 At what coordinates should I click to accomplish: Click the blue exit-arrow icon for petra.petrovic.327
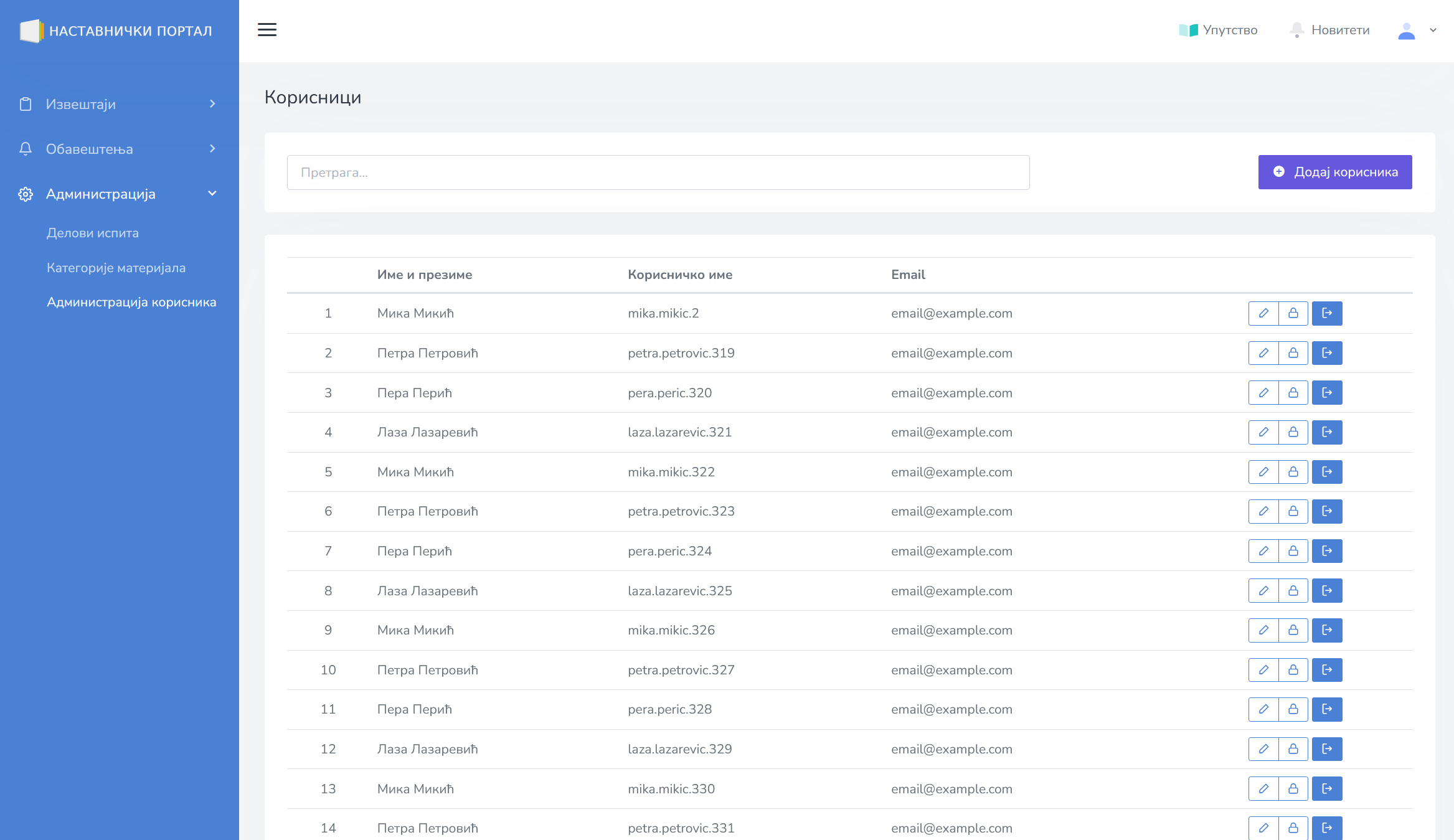tap(1327, 670)
